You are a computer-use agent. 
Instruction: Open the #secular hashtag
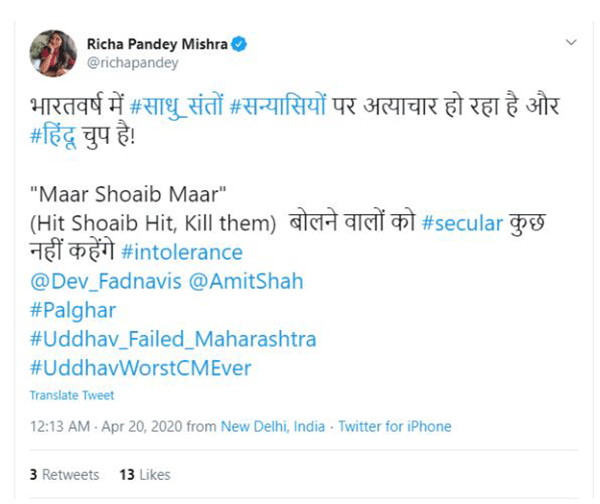[462, 223]
